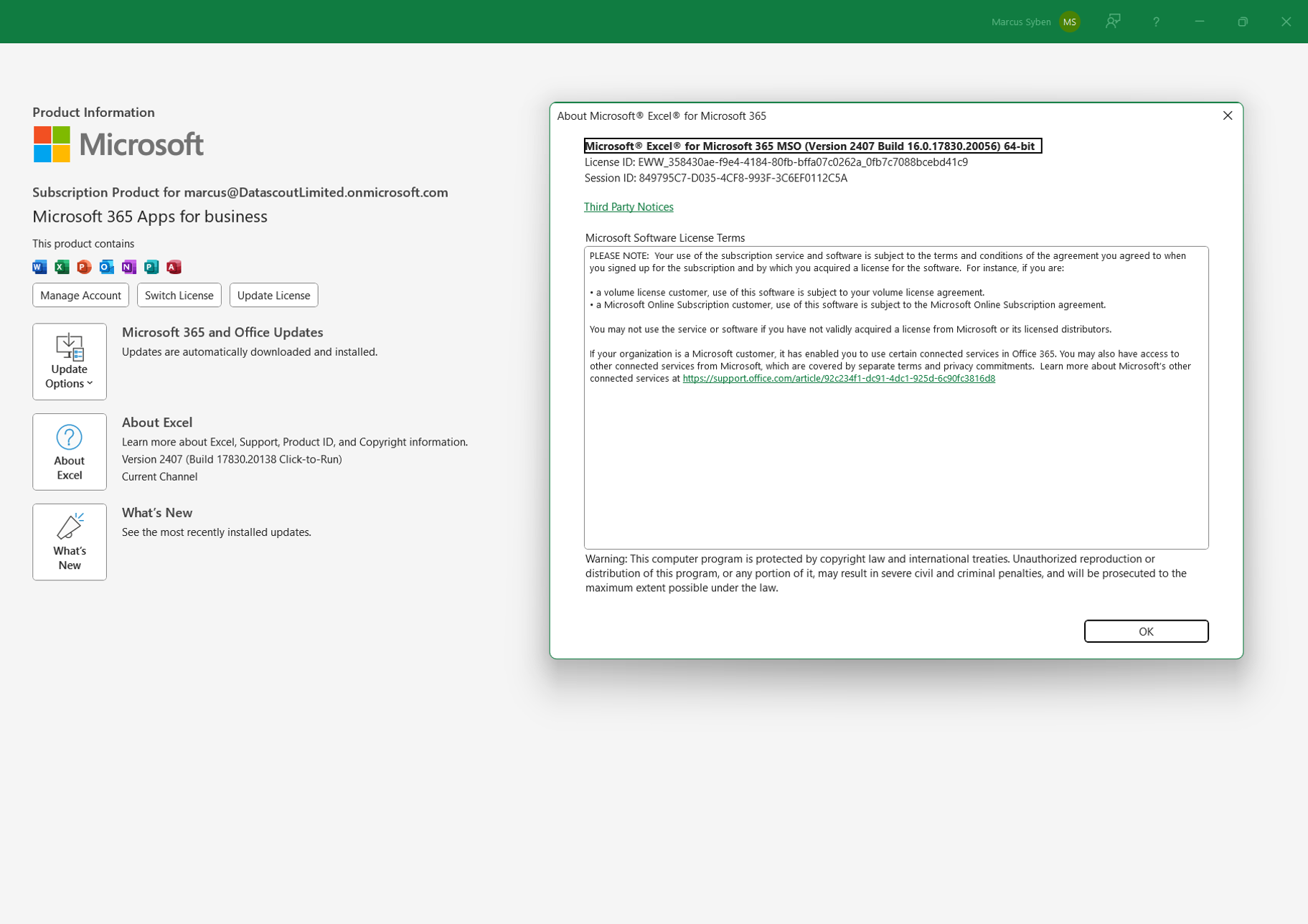Open the feedback icon in title bar

tap(1113, 22)
